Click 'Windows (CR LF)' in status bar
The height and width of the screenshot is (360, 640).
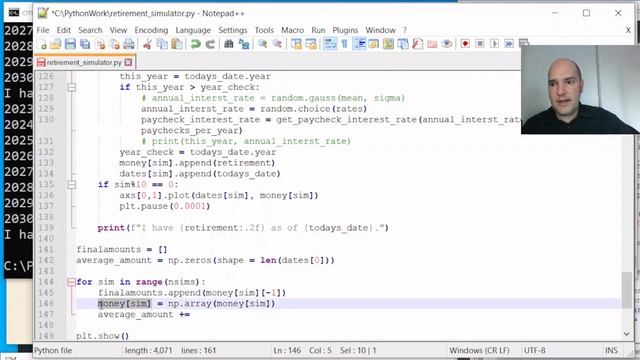pyautogui.click(x=479, y=351)
